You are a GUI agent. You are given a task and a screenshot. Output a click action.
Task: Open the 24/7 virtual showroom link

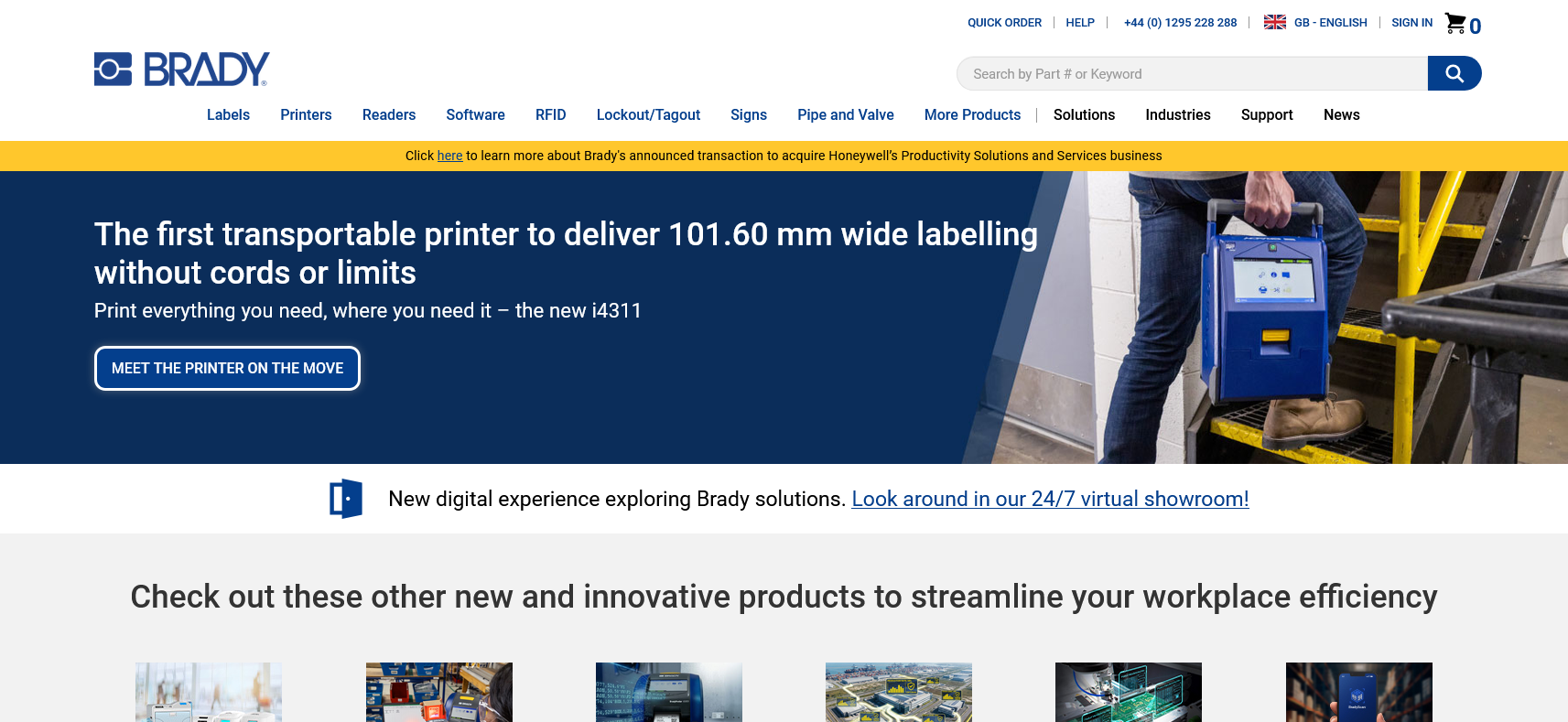click(1050, 499)
